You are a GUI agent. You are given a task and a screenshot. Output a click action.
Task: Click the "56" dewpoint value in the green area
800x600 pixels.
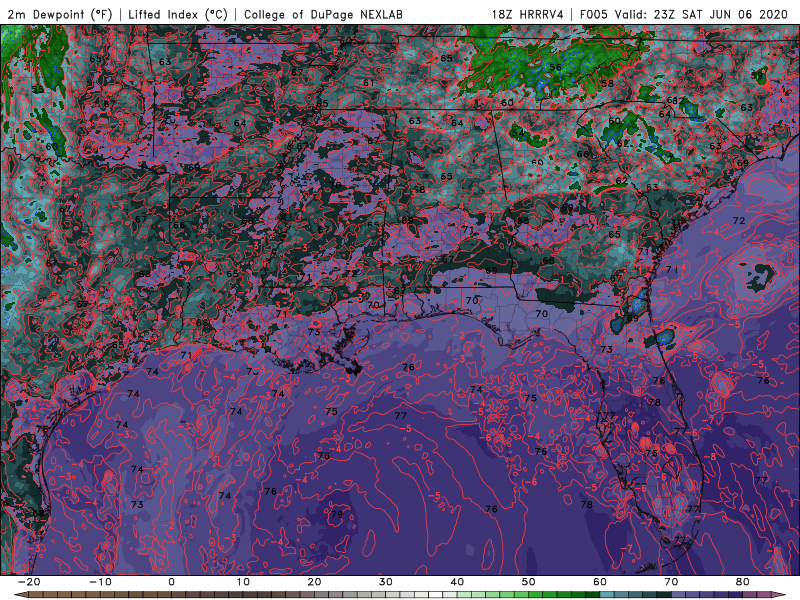click(555, 67)
